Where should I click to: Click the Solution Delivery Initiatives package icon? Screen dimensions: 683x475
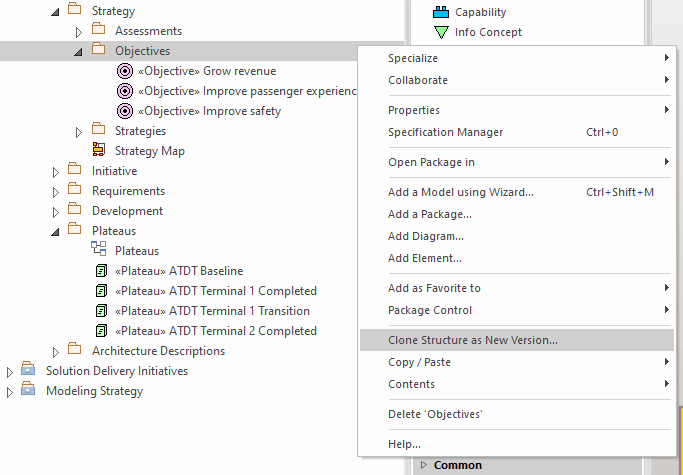pos(29,371)
